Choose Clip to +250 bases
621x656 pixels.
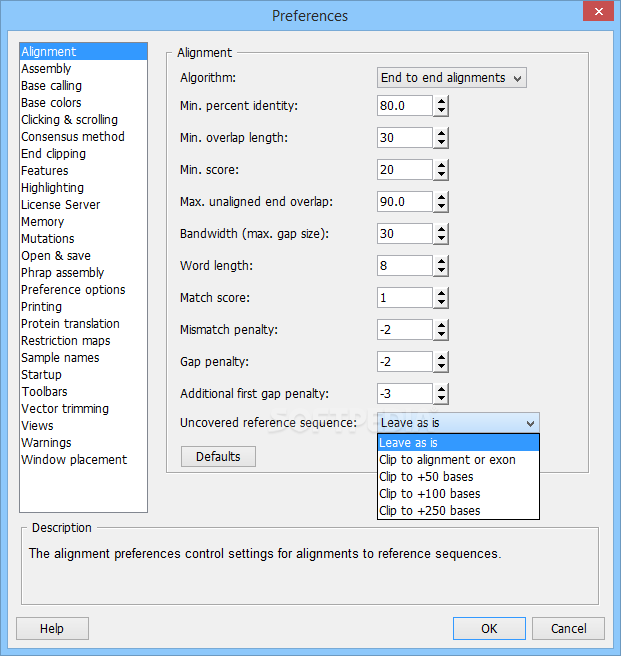coord(458,511)
